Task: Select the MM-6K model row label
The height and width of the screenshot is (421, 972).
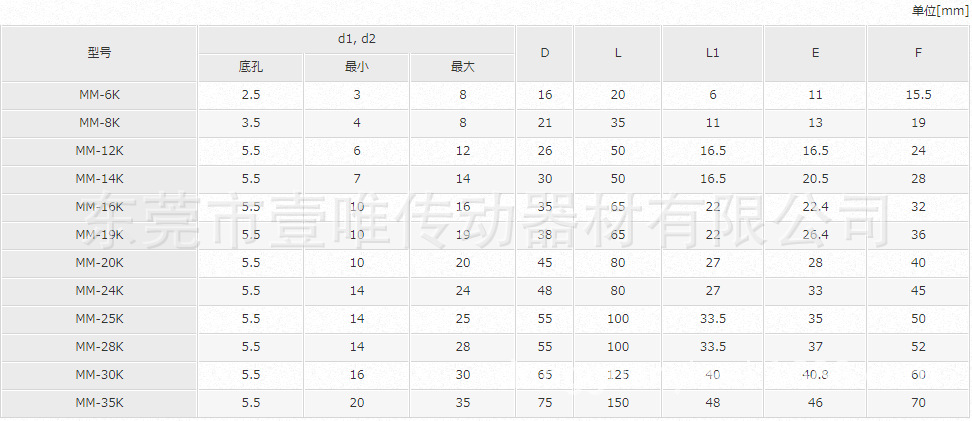Action: (99, 95)
